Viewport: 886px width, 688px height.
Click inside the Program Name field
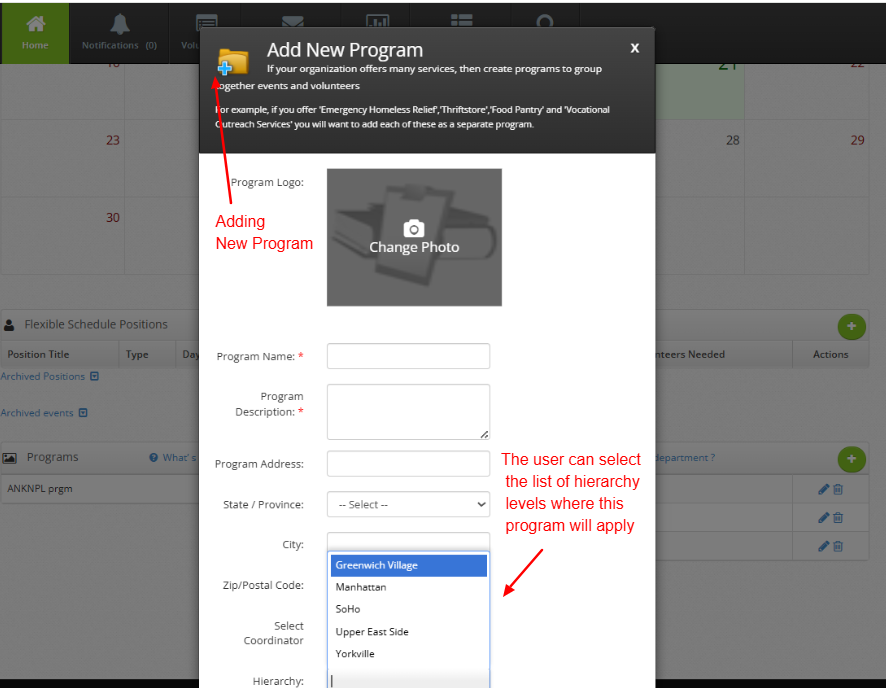(408, 356)
